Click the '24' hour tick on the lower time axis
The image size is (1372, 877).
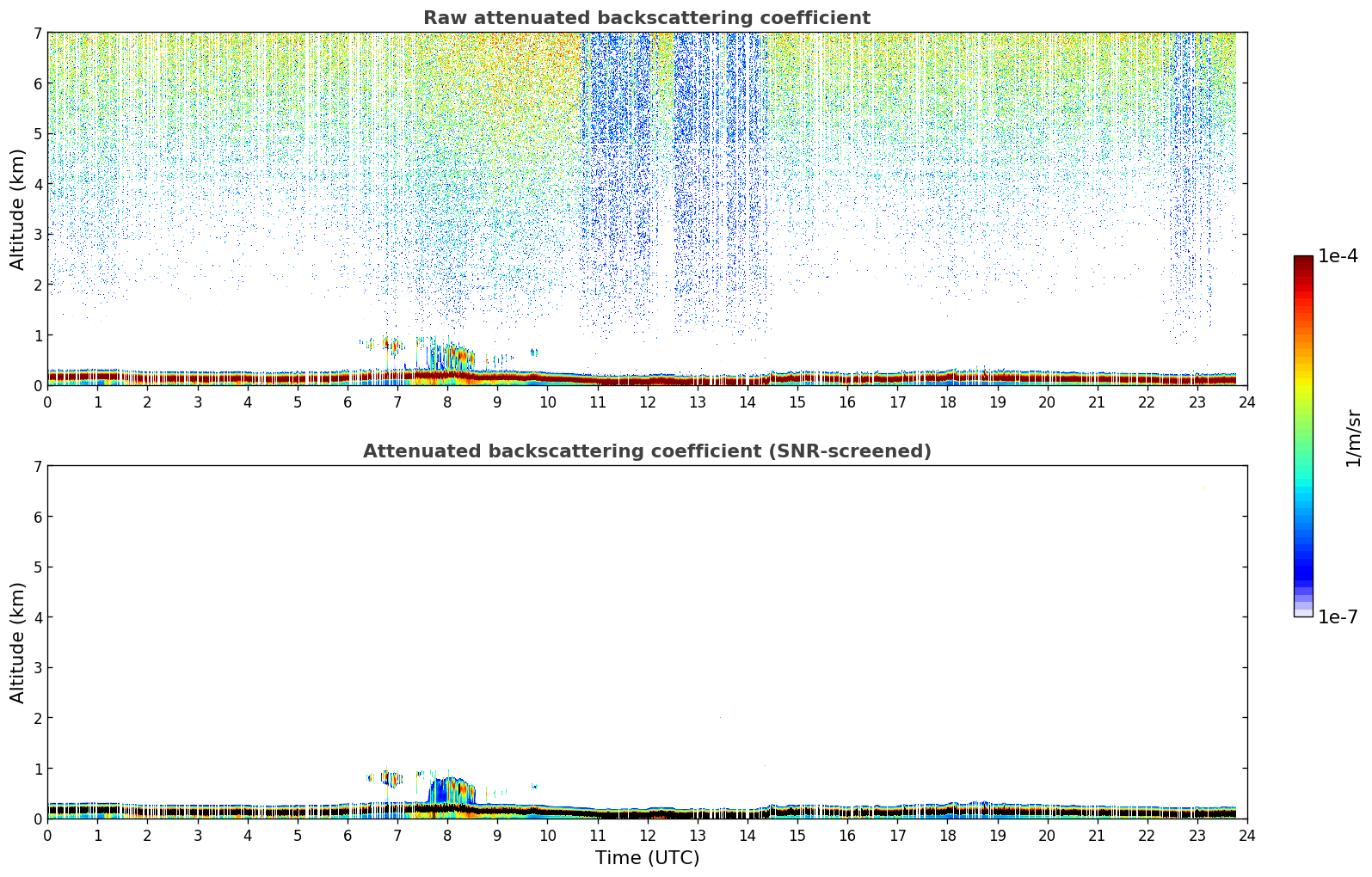[1247, 836]
